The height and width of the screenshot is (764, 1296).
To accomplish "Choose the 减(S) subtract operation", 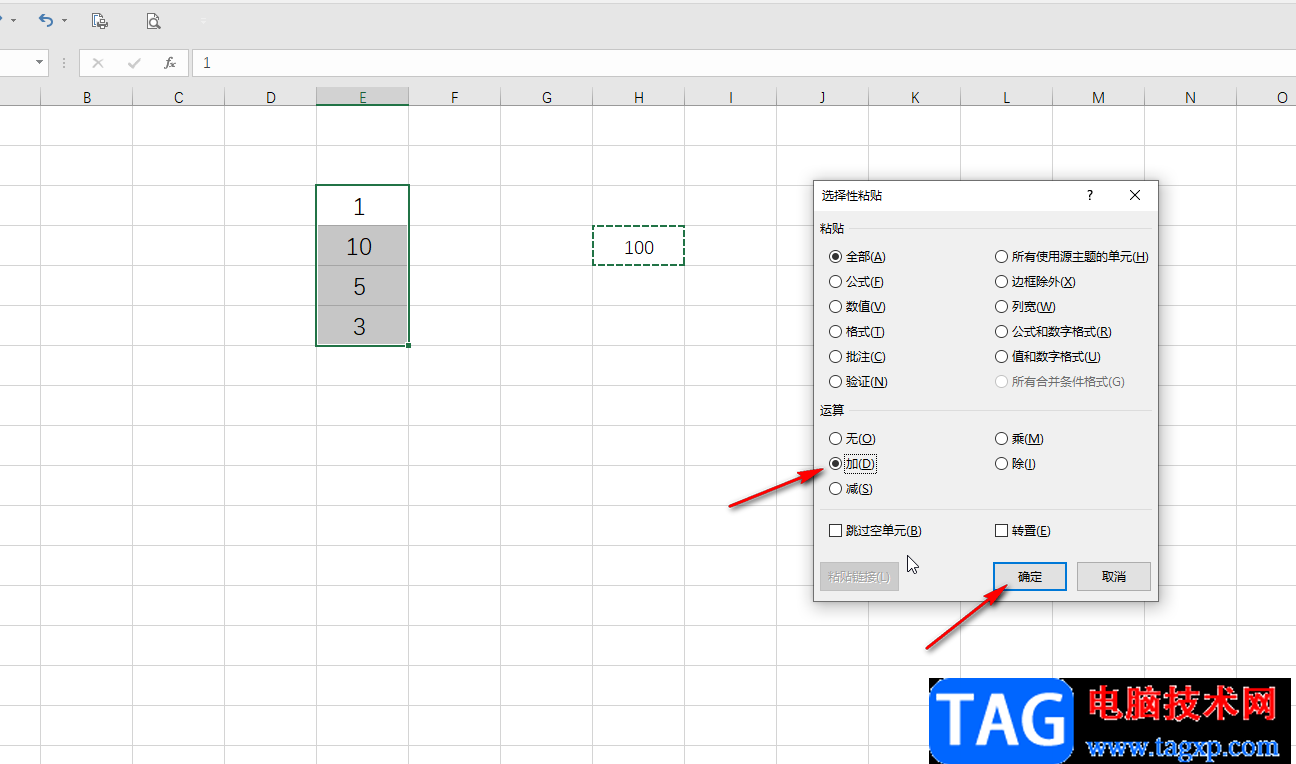I will coord(851,489).
